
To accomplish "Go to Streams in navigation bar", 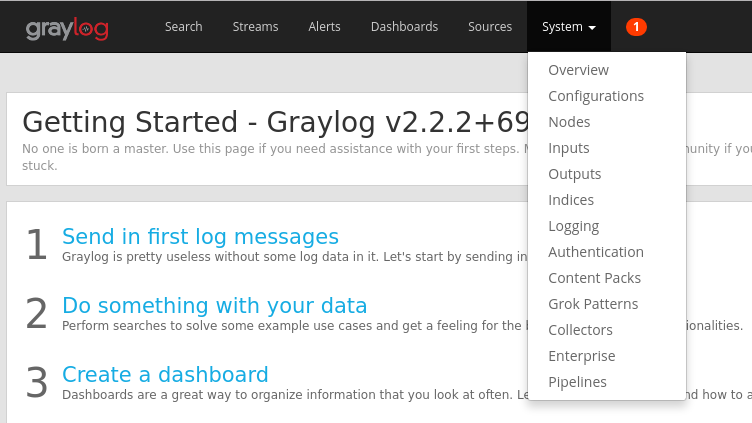I will [x=255, y=27].
